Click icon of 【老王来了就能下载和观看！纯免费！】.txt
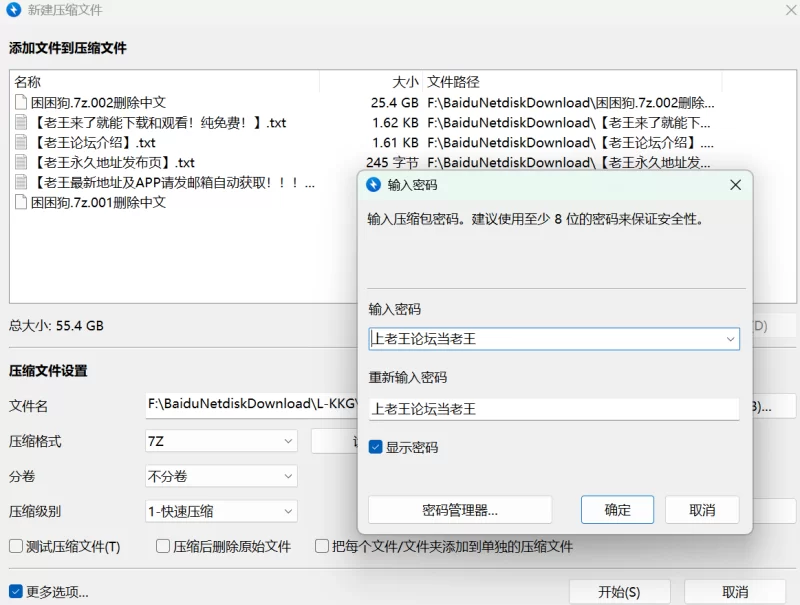This screenshot has height=605, width=800. point(21,122)
